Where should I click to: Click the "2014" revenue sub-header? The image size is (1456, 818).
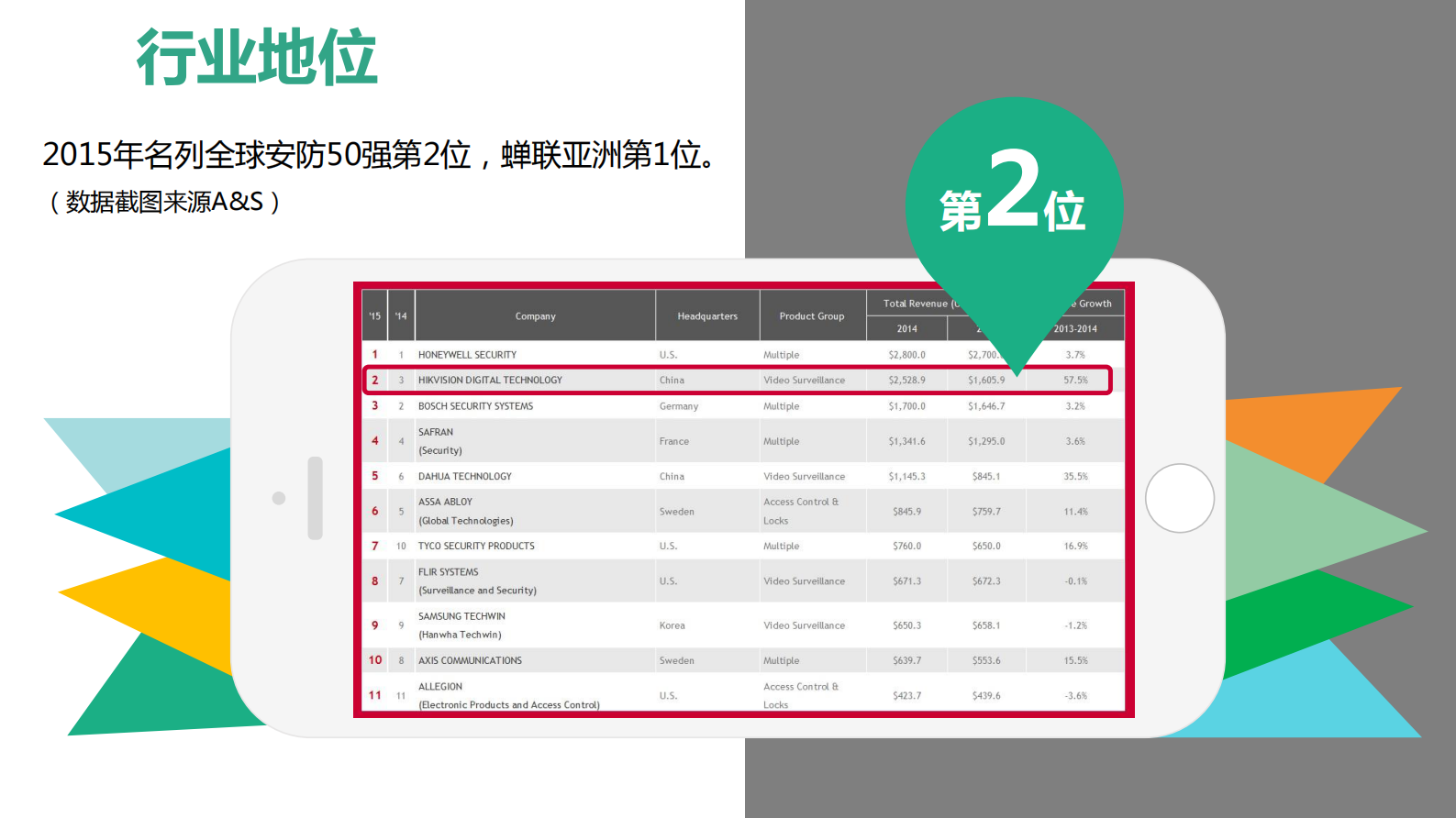coord(907,328)
